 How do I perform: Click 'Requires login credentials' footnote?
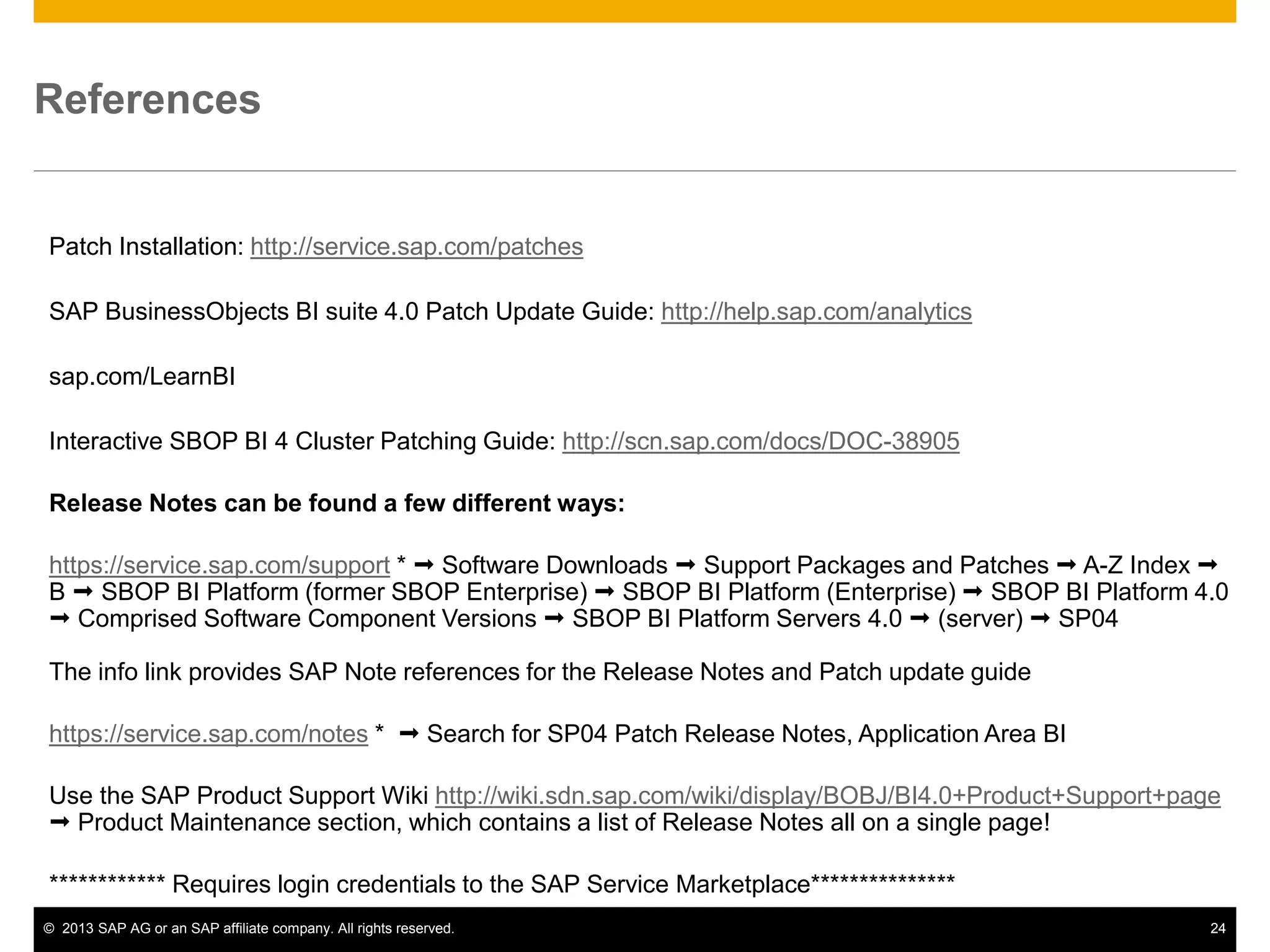(x=502, y=884)
